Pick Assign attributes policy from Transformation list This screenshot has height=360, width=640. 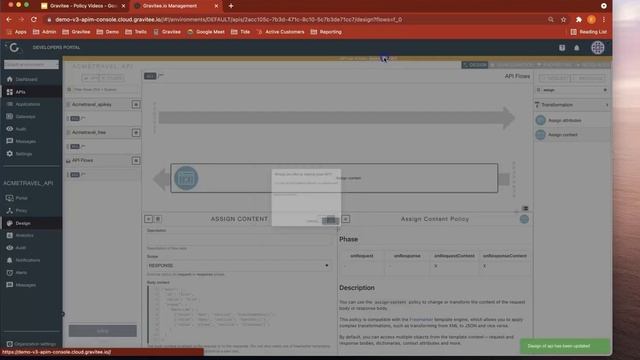pyautogui.click(x=572, y=120)
